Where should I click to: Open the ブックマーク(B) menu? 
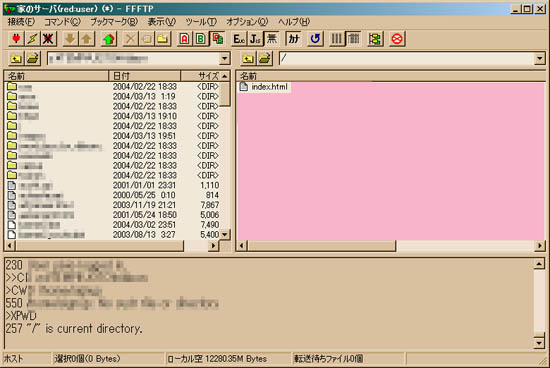tap(114, 22)
